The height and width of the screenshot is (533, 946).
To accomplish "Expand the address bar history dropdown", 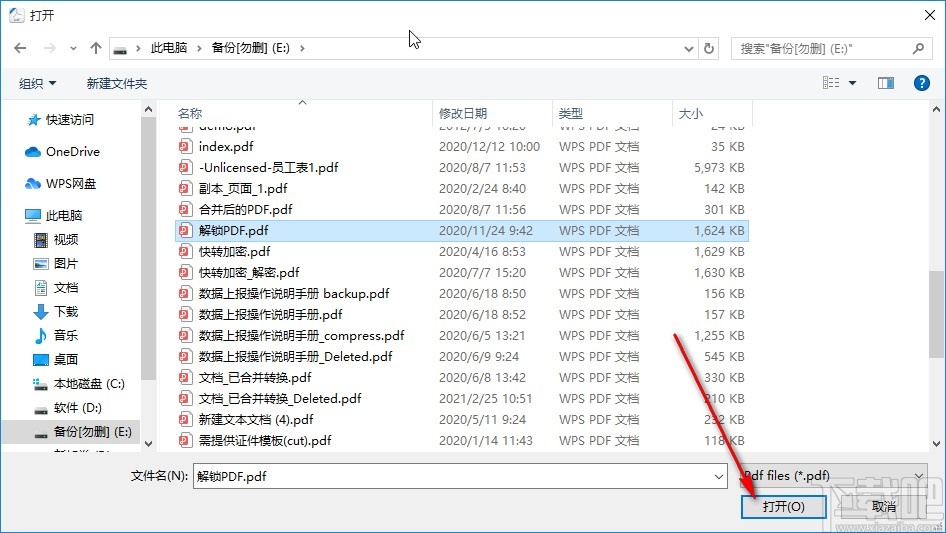I will coord(688,48).
